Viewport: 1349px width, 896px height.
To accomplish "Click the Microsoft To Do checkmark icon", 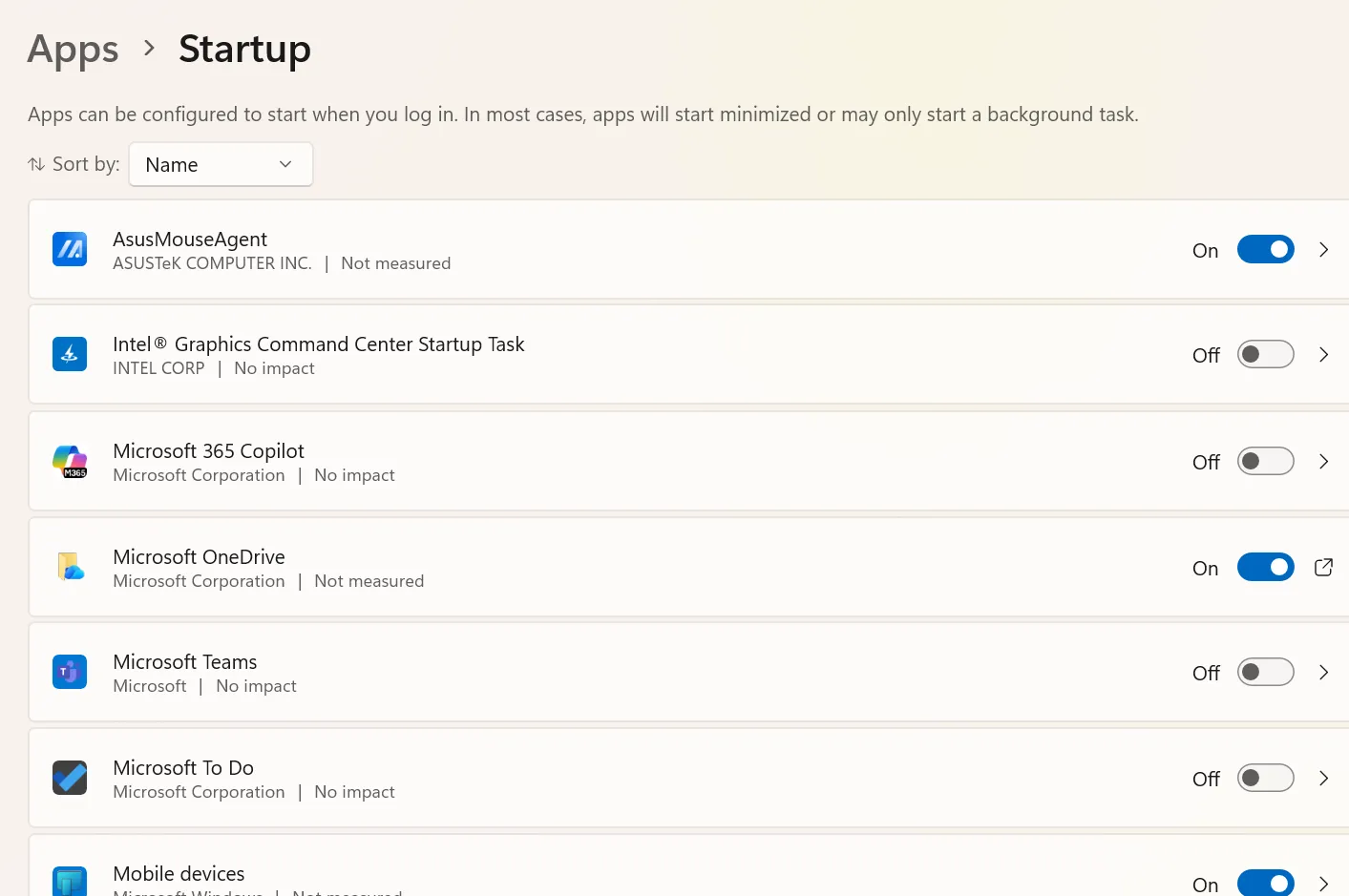I will tap(70, 778).
